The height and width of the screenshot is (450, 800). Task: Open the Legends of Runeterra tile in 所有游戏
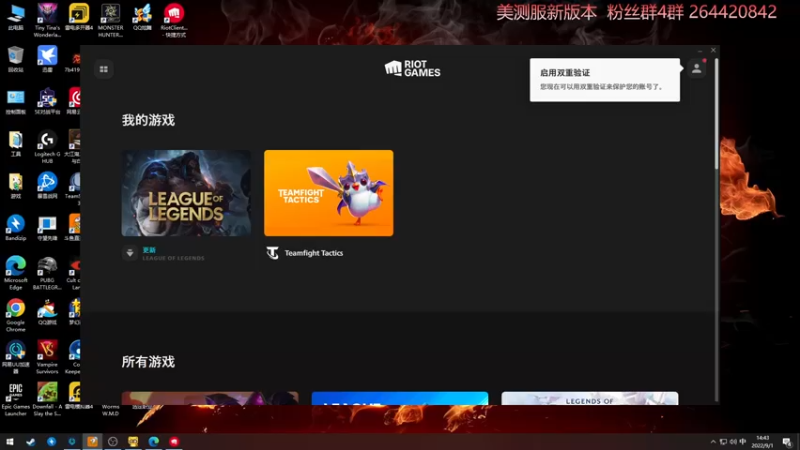[x=590, y=398]
